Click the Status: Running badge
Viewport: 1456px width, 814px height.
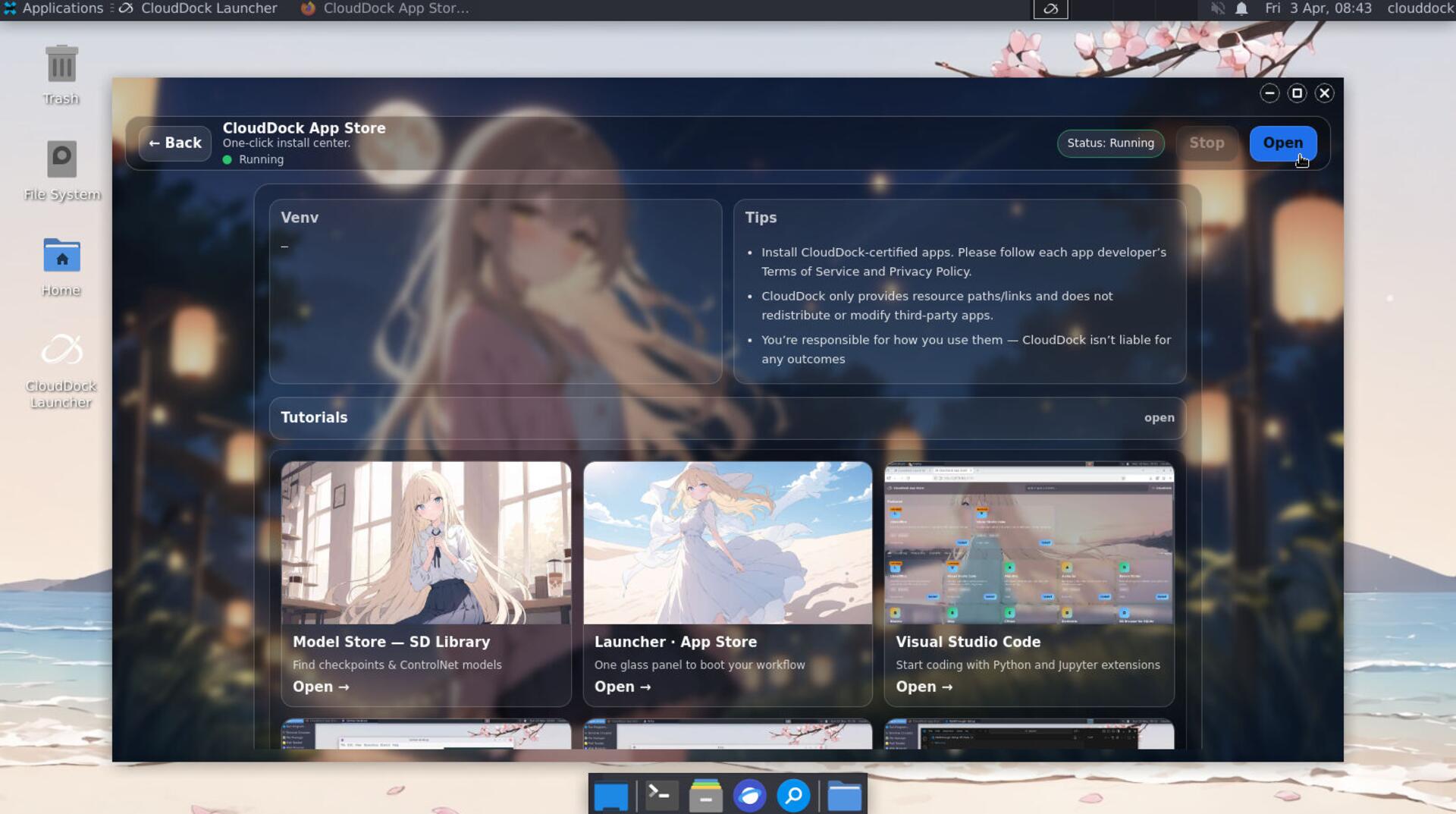pyautogui.click(x=1110, y=143)
